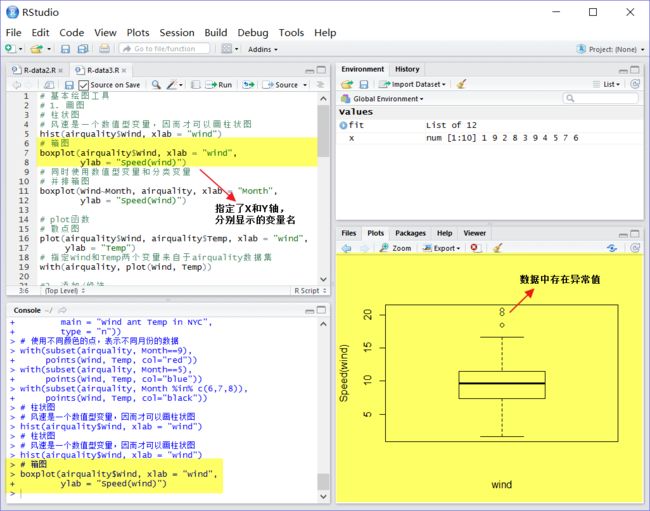Click the New File icon in main toolbar
The width and height of the screenshot is (650, 511).
coord(10,49)
